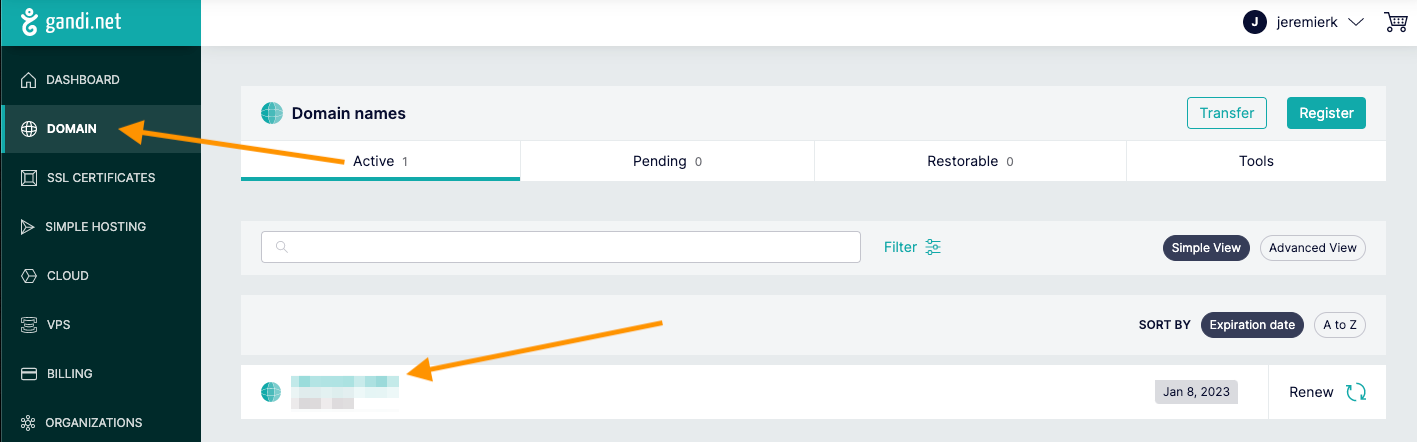Sort domains A to Z
1417x442 pixels.
[1340, 325]
